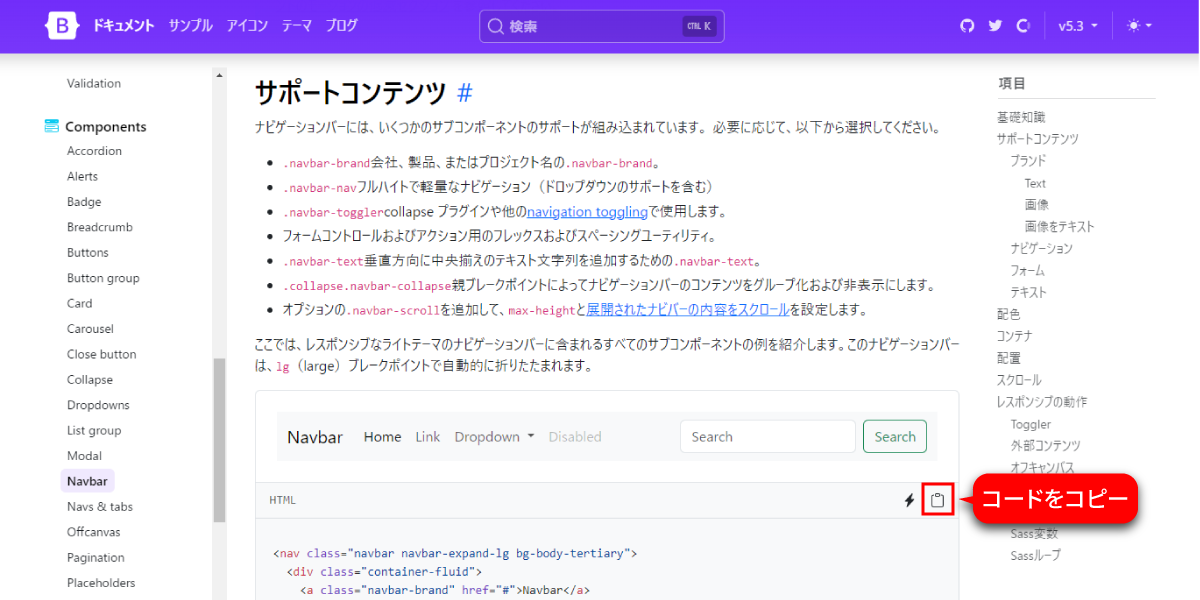Click the # anchor beside サポートコンテンツ

(x=464, y=94)
